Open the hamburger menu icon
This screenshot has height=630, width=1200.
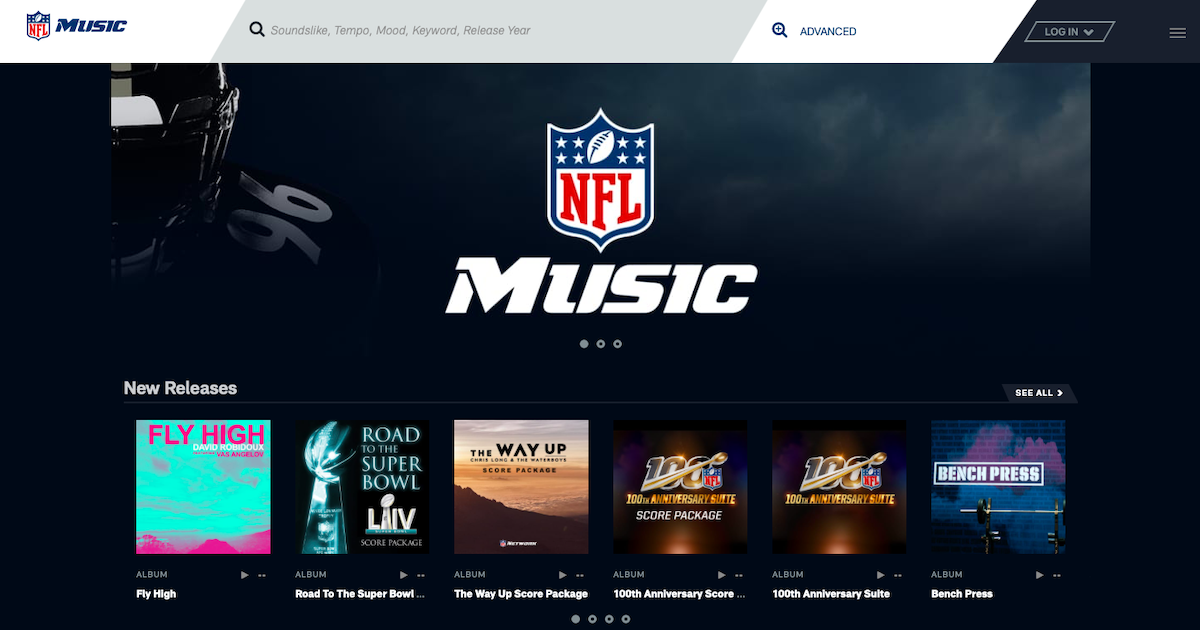(x=1177, y=33)
